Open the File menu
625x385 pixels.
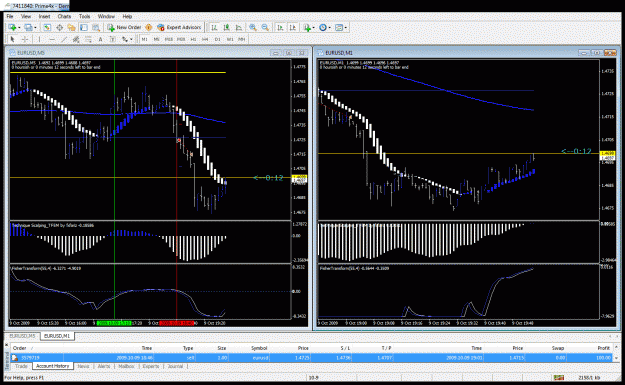[10, 16]
